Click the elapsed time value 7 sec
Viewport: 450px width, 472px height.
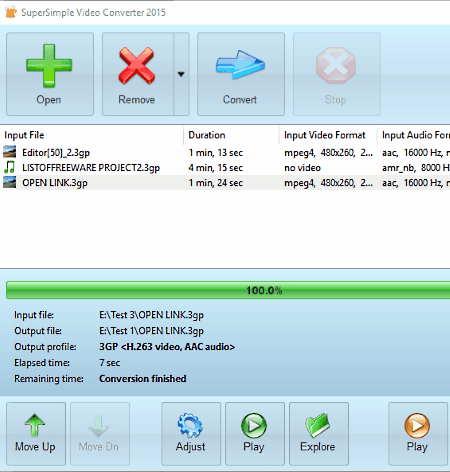pyautogui.click(x=110, y=363)
